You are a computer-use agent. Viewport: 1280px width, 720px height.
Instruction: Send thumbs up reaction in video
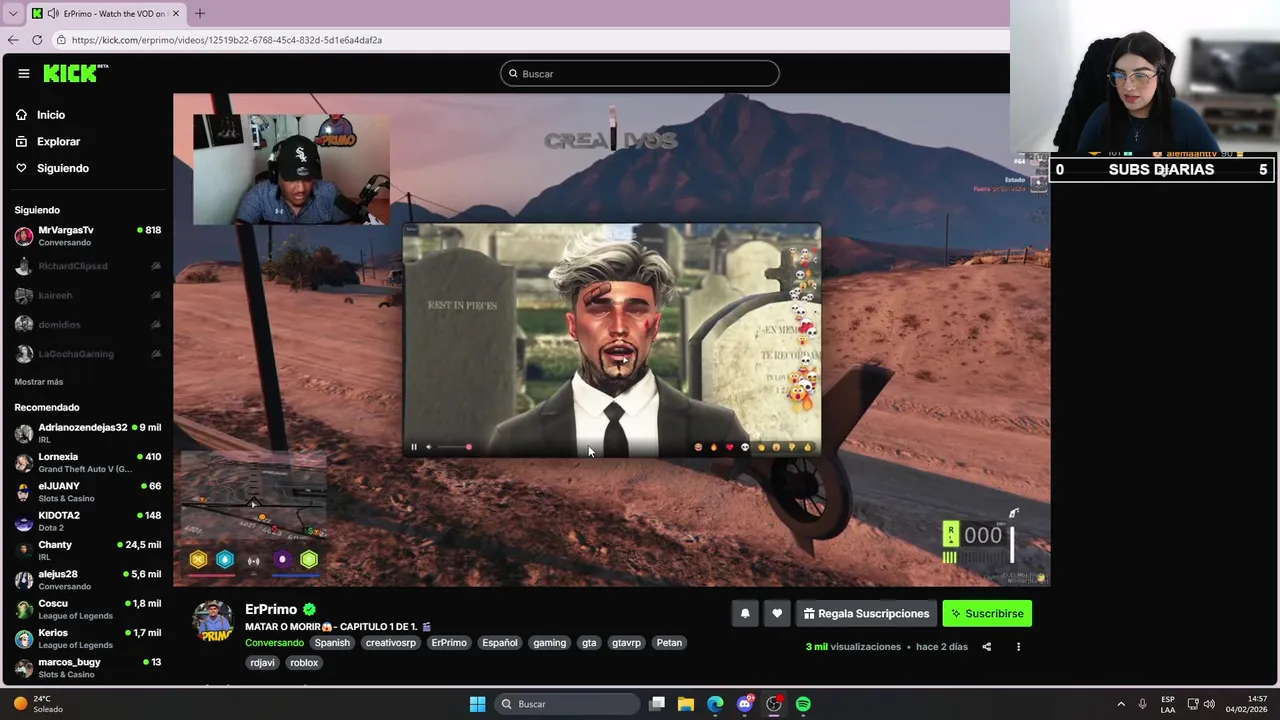tap(807, 447)
